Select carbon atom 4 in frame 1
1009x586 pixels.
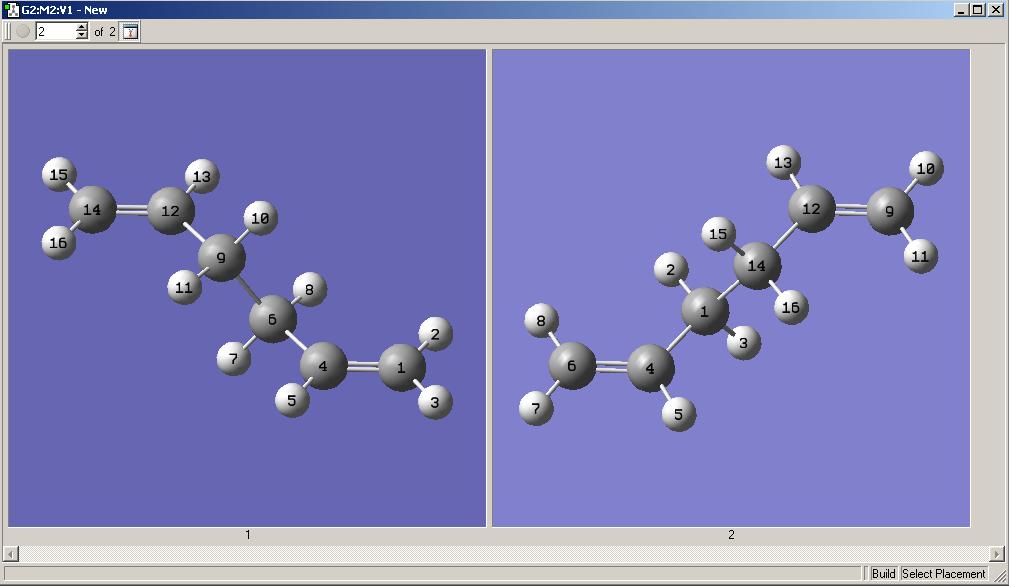coord(323,366)
